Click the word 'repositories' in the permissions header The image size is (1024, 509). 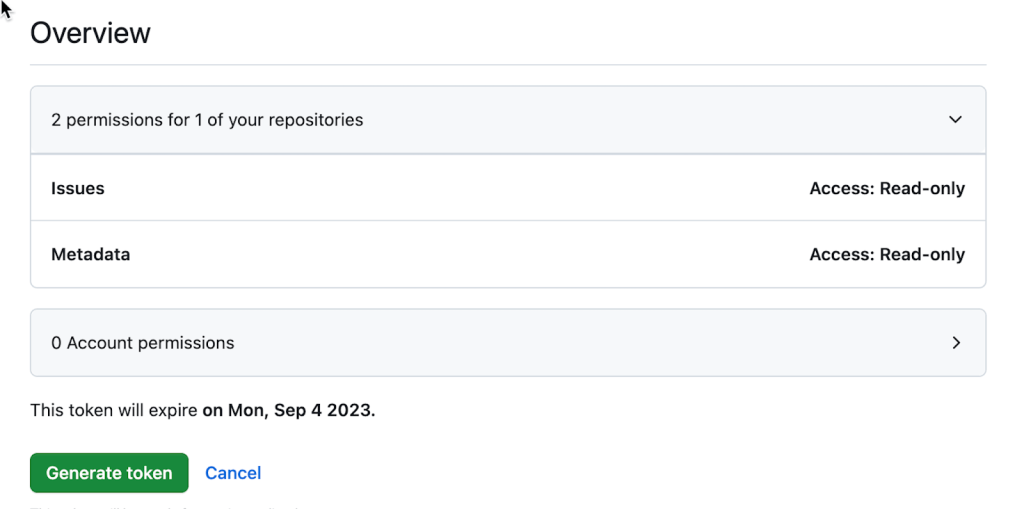coord(316,120)
